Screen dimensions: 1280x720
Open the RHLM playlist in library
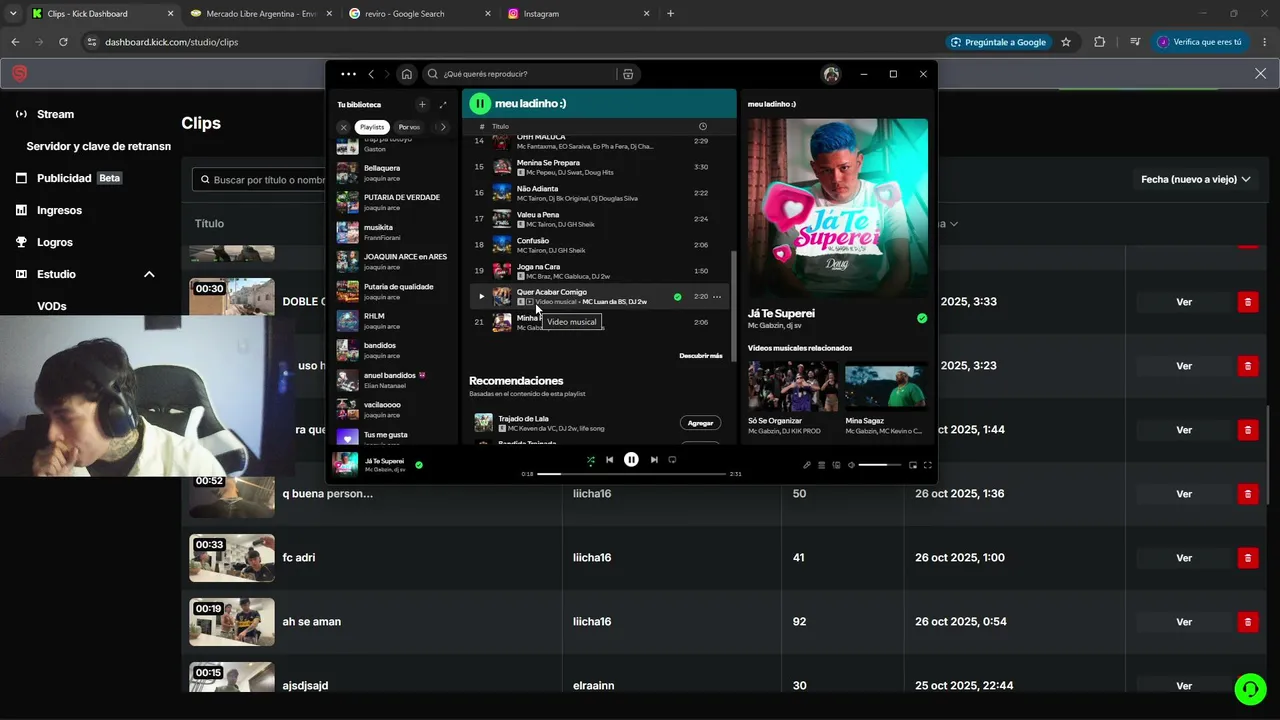tap(396, 321)
